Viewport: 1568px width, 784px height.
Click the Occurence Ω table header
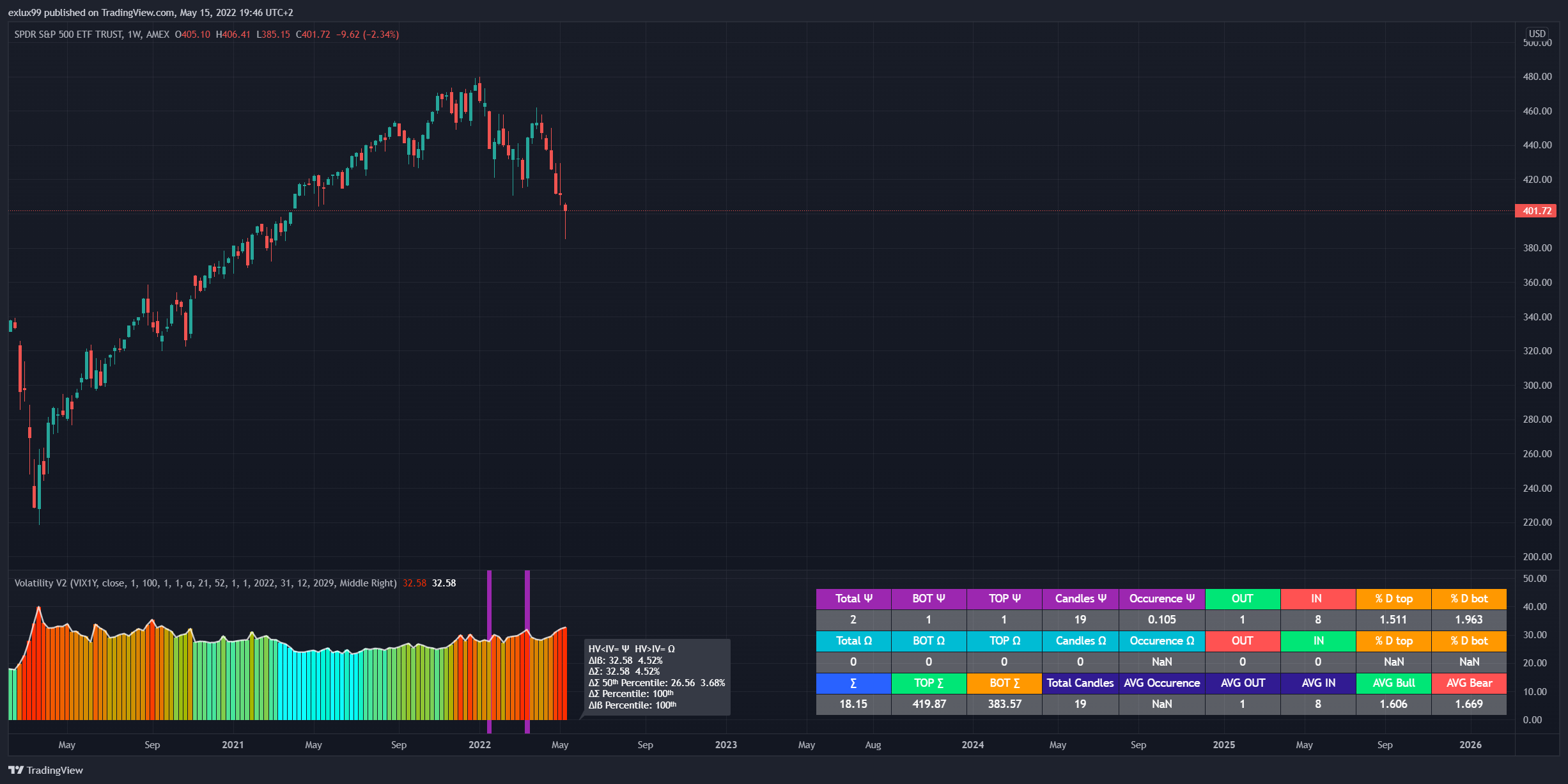tap(1162, 641)
